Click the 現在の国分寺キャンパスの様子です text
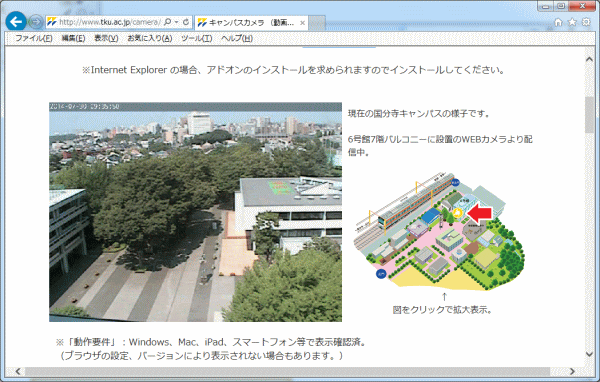600x382 pixels. (419, 114)
